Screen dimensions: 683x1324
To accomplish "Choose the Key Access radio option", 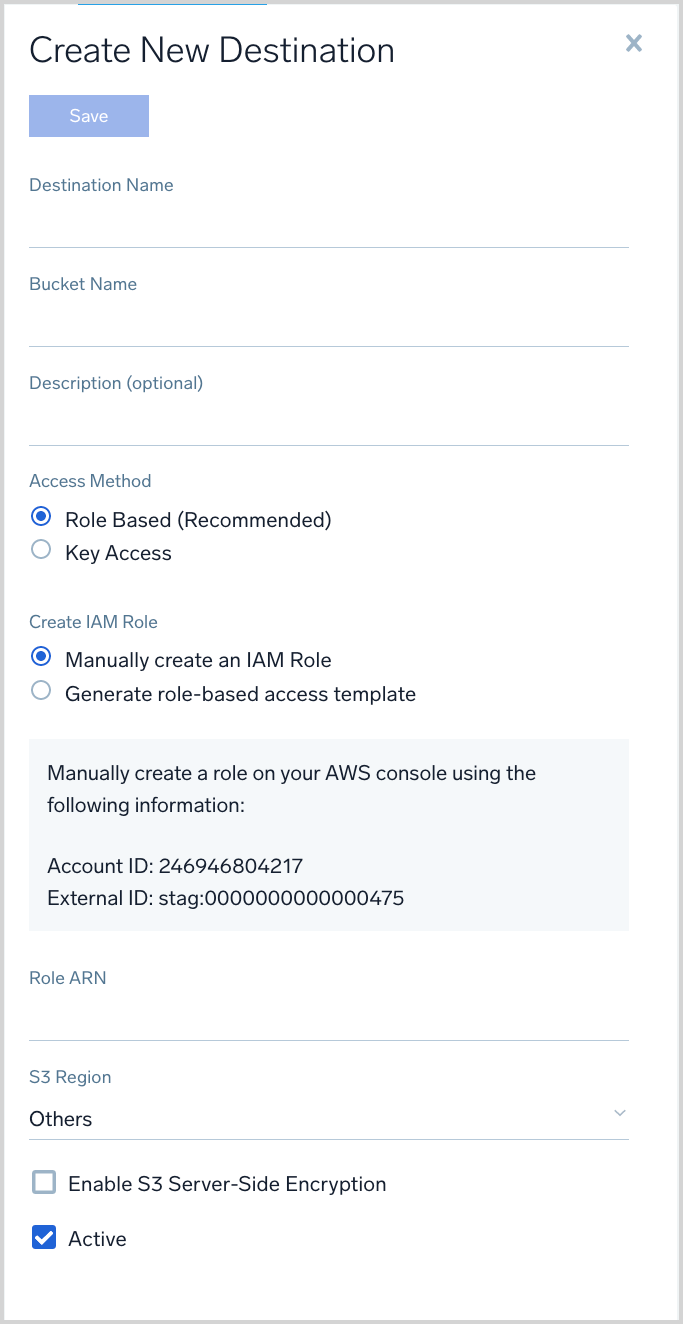I will (41, 550).
